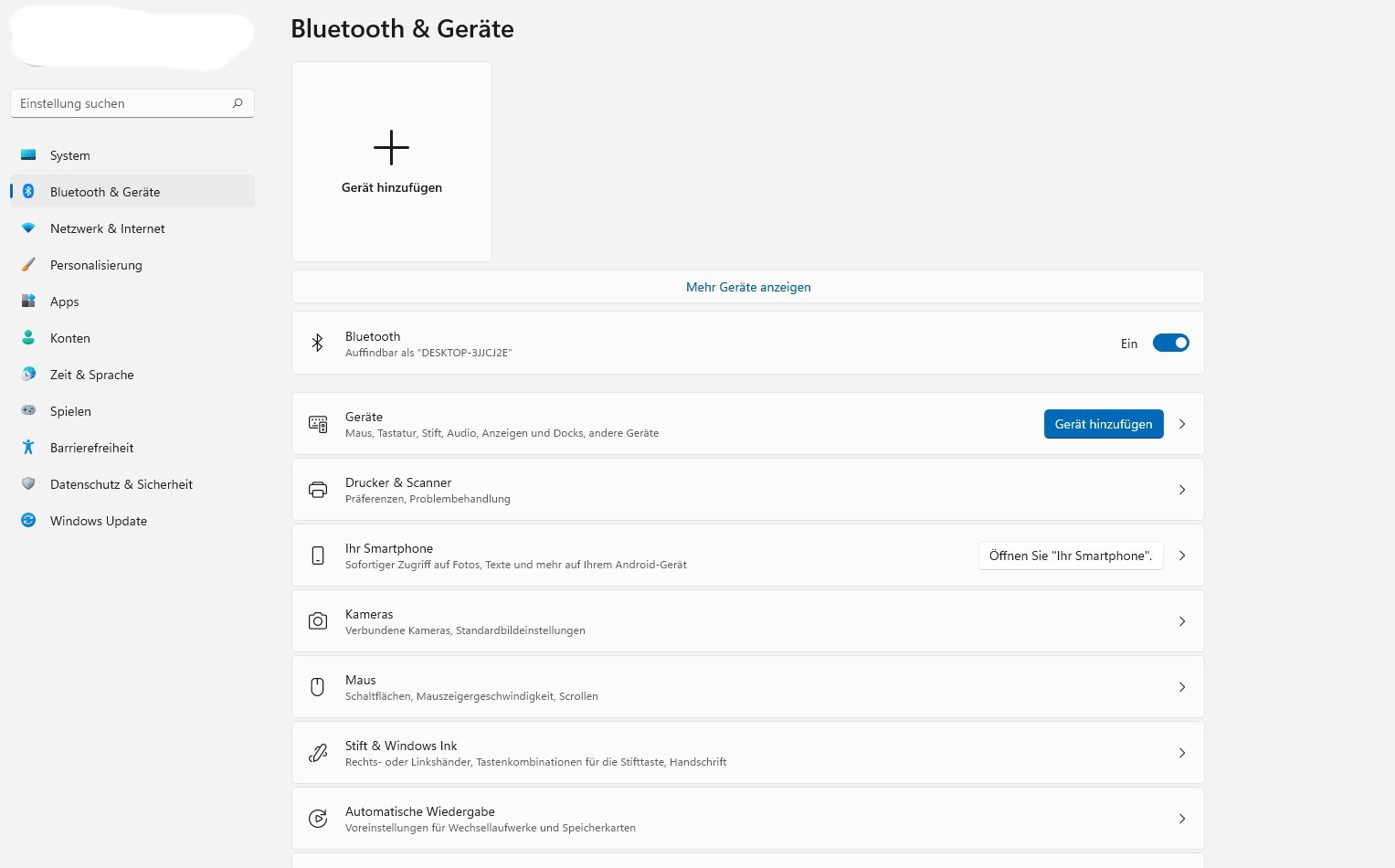1395x868 pixels.
Task: Select Windows Update in the sidebar
Action: 98,521
